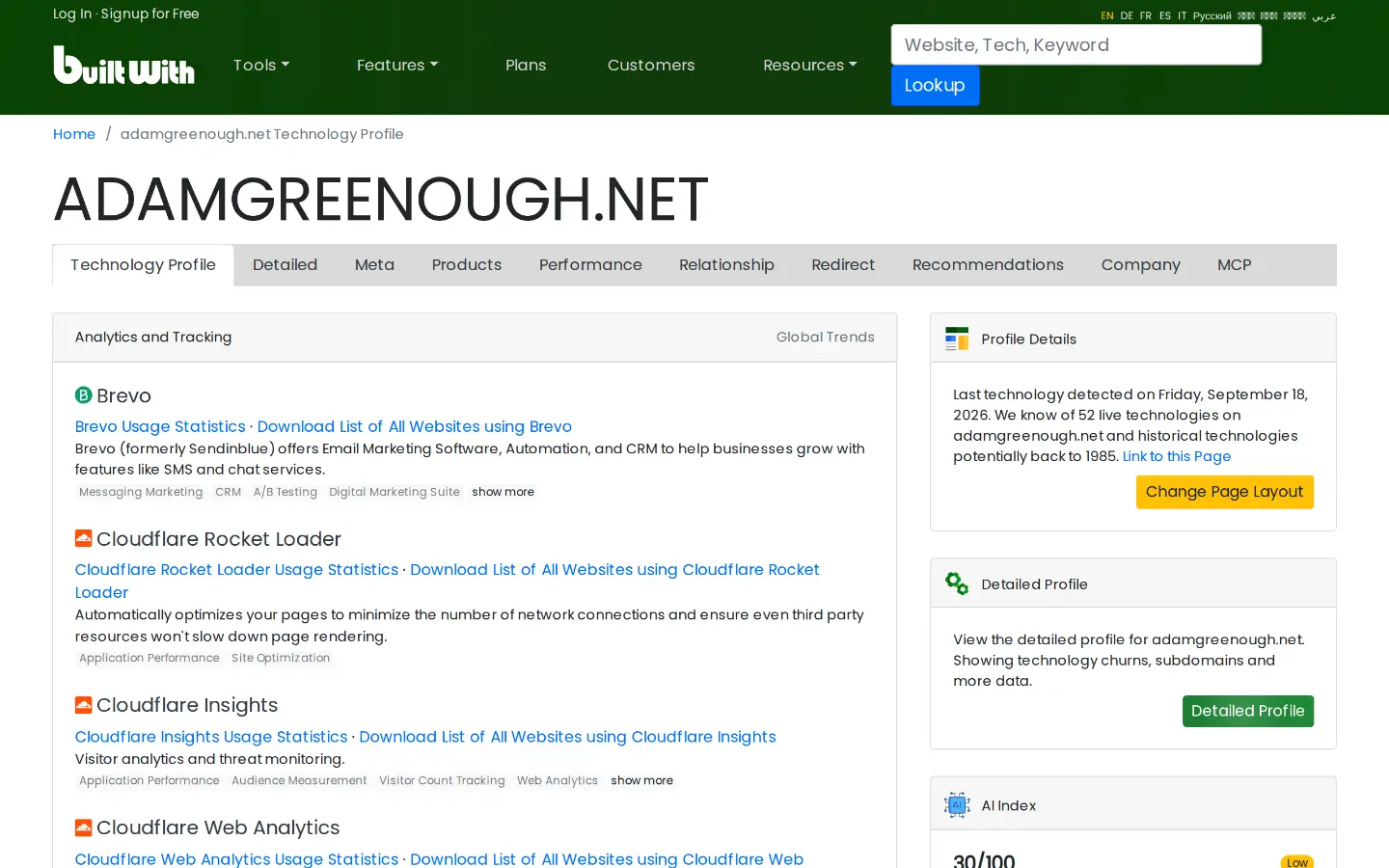Open Cloudflare Rocket Loader Usage Statistics link
Viewport: 1389px width, 868px height.
click(x=236, y=569)
